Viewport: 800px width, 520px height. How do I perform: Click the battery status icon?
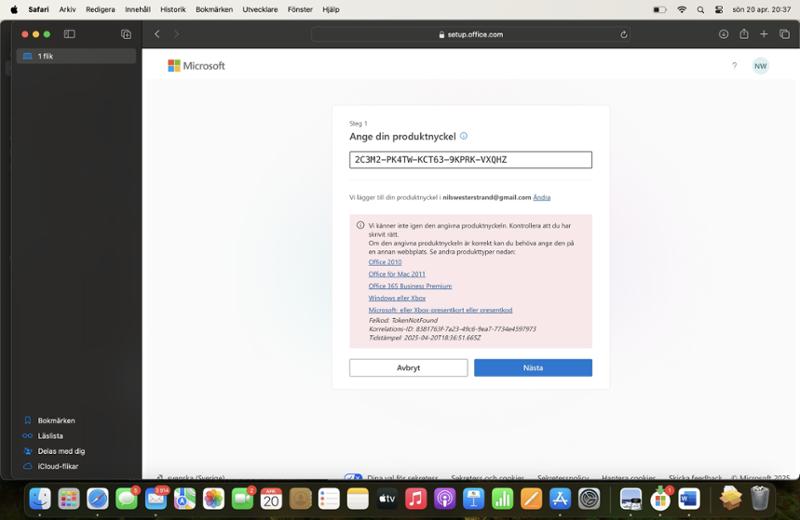tap(660, 9)
